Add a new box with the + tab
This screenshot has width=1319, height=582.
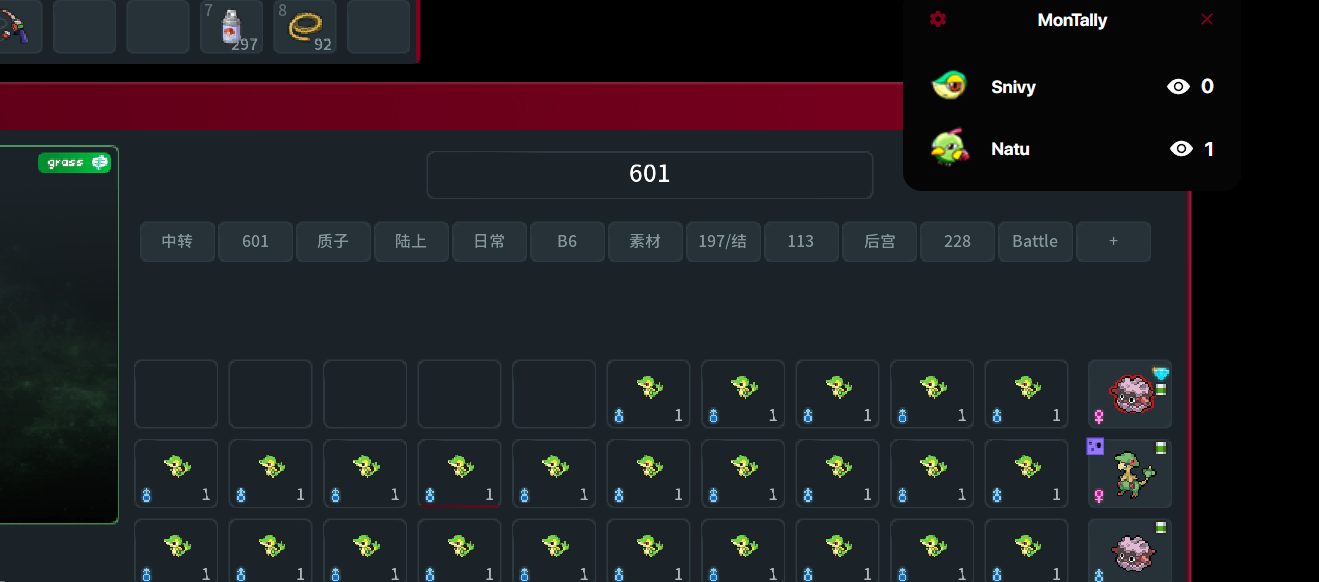coord(1113,242)
